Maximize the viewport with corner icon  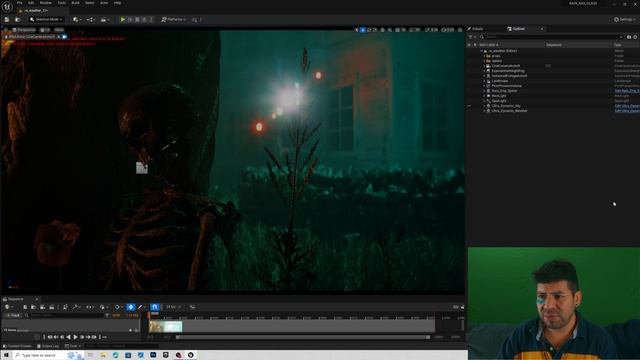coord(460,30)
